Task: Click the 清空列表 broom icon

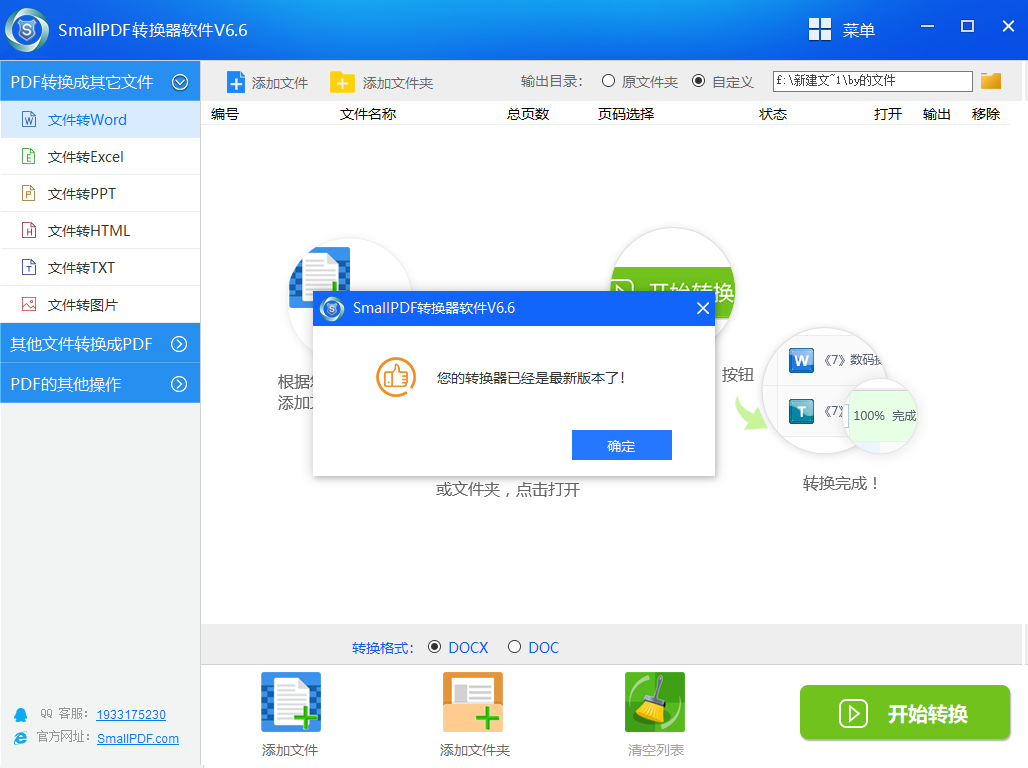Action: (655, 702)
